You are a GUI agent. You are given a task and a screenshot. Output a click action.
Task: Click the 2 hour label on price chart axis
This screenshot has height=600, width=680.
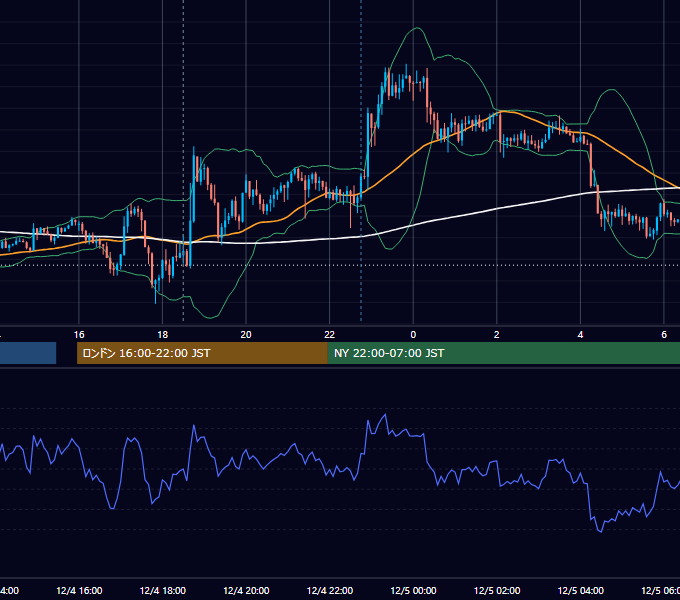[497, 335]
